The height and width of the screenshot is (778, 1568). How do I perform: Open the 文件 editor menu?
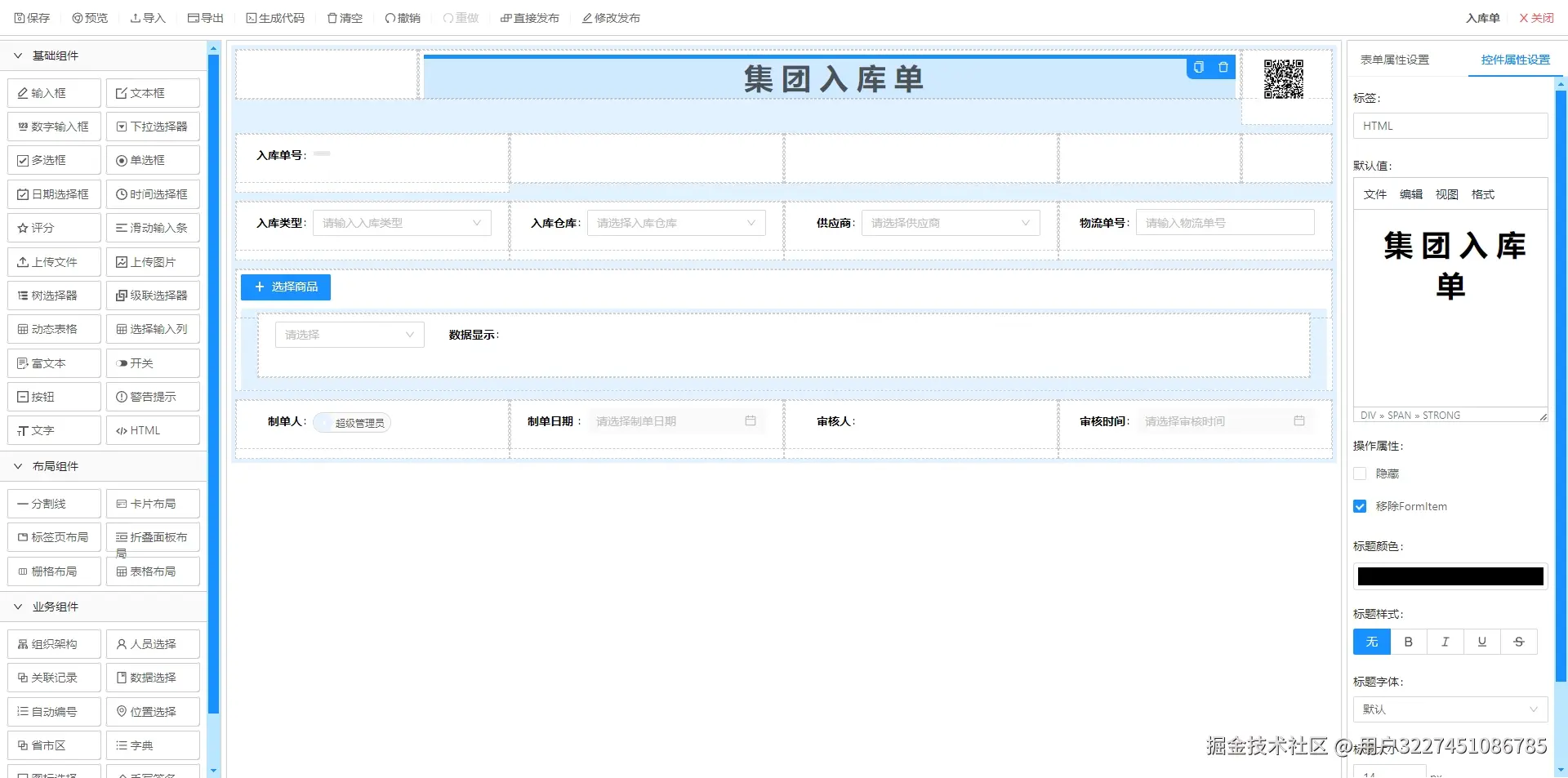pyautogui.click(x=1375, y=194)
